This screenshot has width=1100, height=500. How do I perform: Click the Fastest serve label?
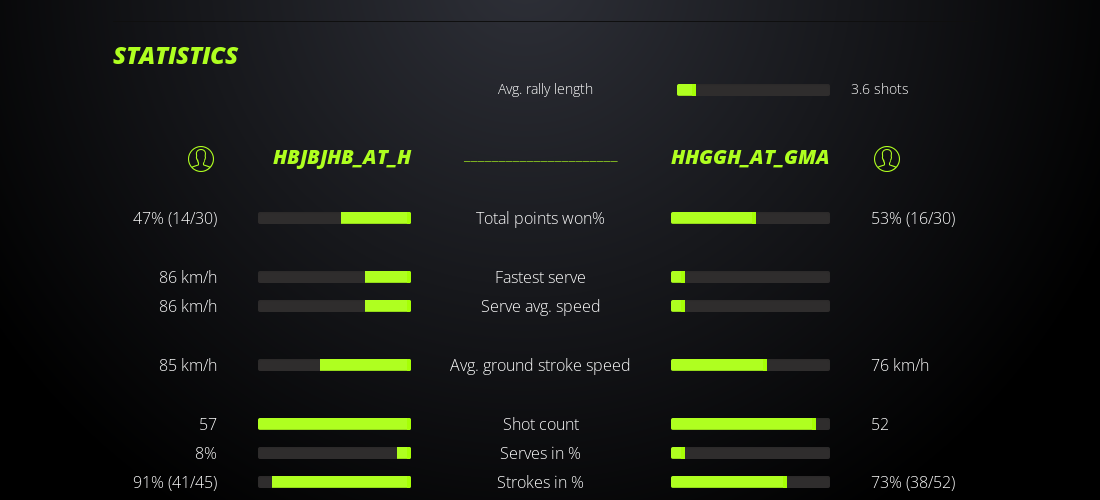[x=540, y=277]
